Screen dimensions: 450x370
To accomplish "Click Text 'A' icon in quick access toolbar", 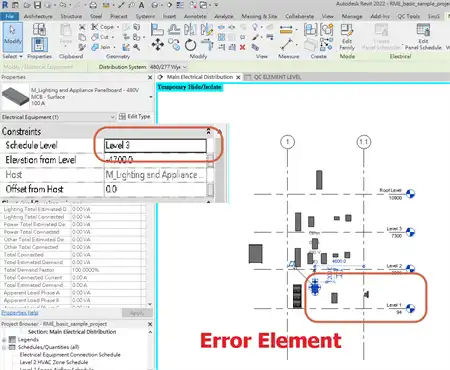I will pyautogui.click(x=142, y=5).
